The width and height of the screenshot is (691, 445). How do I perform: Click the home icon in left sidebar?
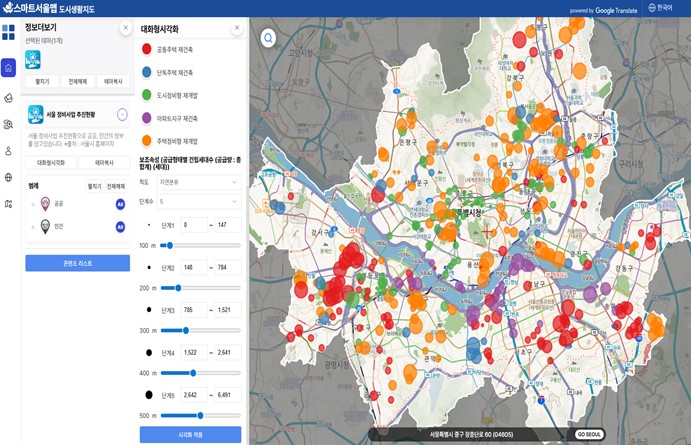click(x=9, y=68)
